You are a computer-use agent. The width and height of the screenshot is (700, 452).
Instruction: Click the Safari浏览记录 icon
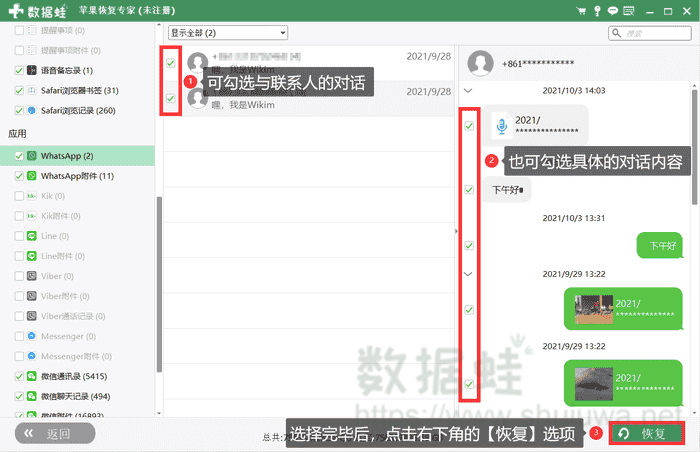coord(32,110)
